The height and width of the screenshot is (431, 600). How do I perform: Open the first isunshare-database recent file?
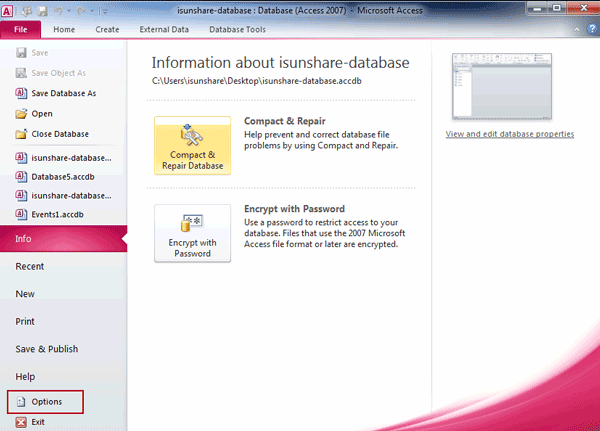pos(64,158)
